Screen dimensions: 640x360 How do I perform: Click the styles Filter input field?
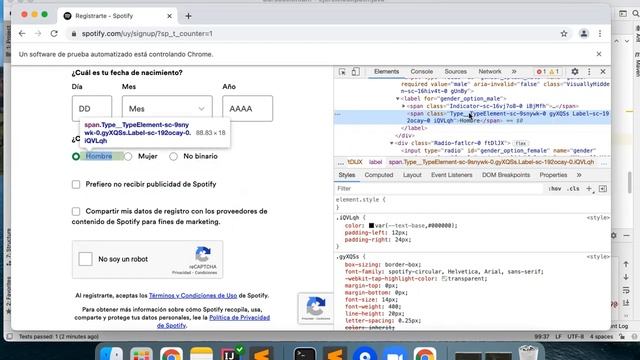(x=439, y=189)
